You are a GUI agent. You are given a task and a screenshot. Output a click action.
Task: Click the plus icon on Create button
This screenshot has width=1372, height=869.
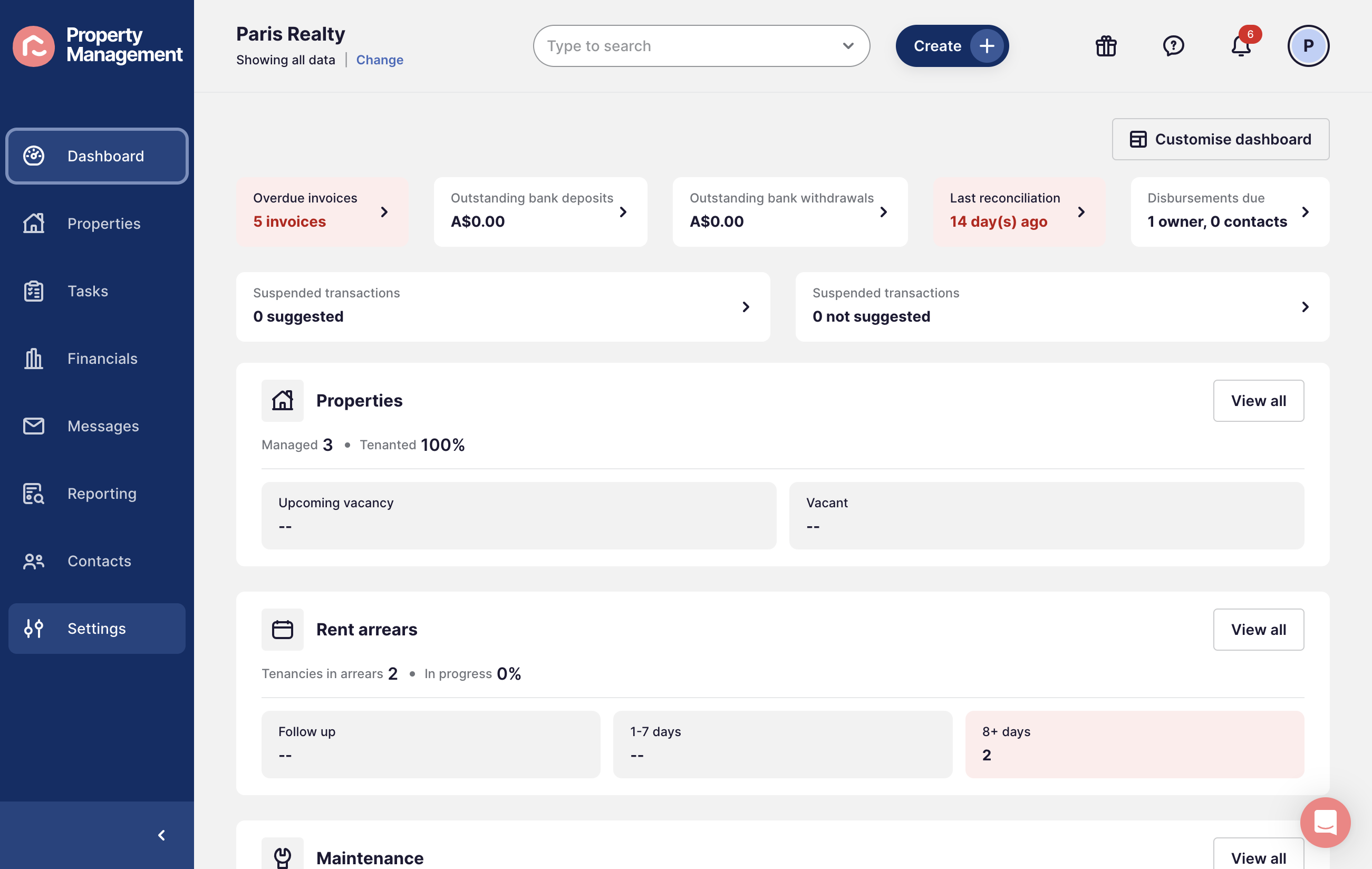click(987, 45)
